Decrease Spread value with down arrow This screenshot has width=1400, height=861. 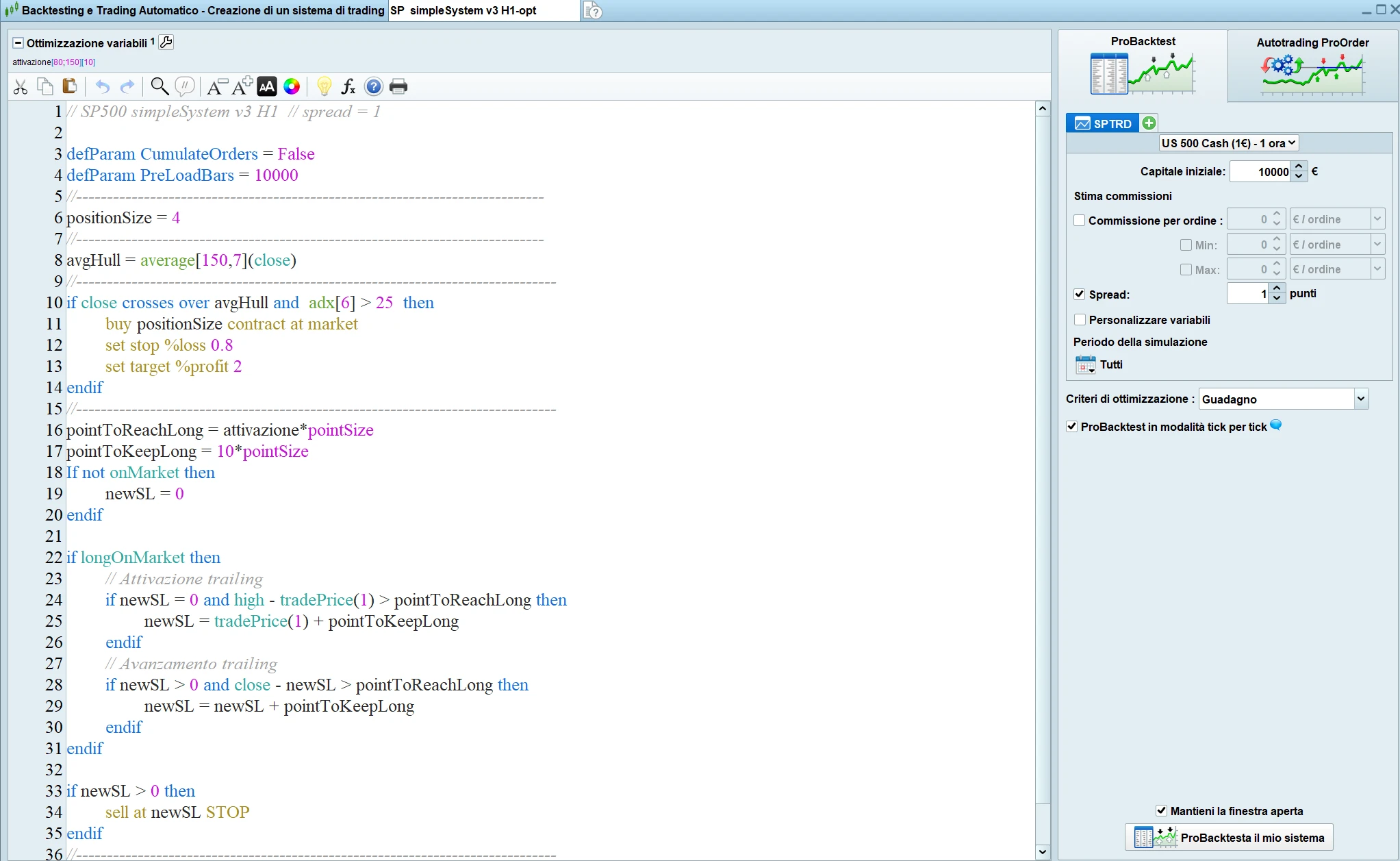[1277, 299]
